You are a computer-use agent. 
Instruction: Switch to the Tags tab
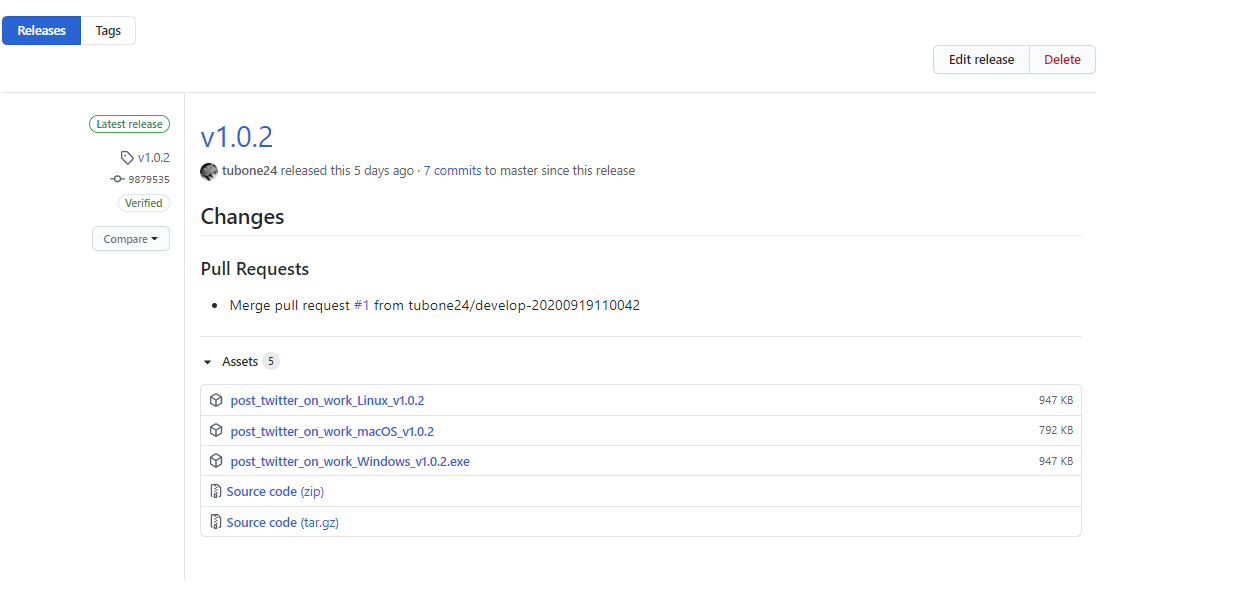(x=107, y=30)
